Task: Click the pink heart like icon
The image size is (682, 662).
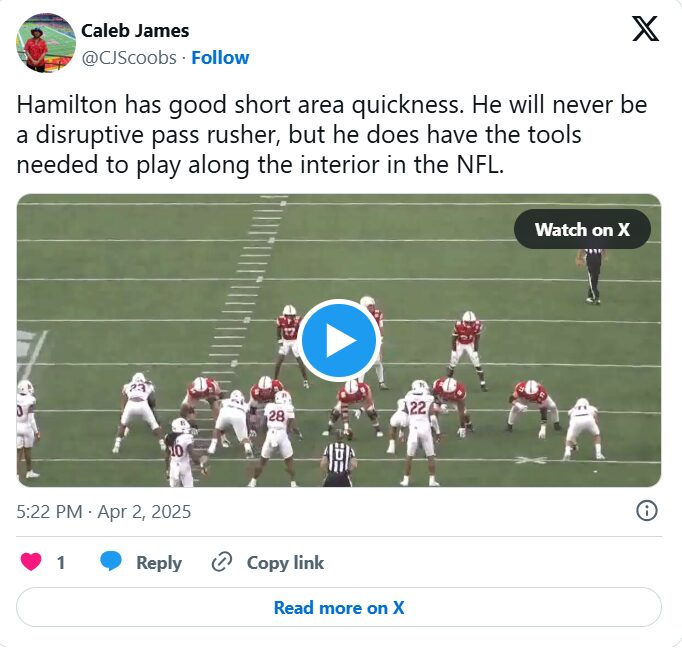Action: coord(31,562)
